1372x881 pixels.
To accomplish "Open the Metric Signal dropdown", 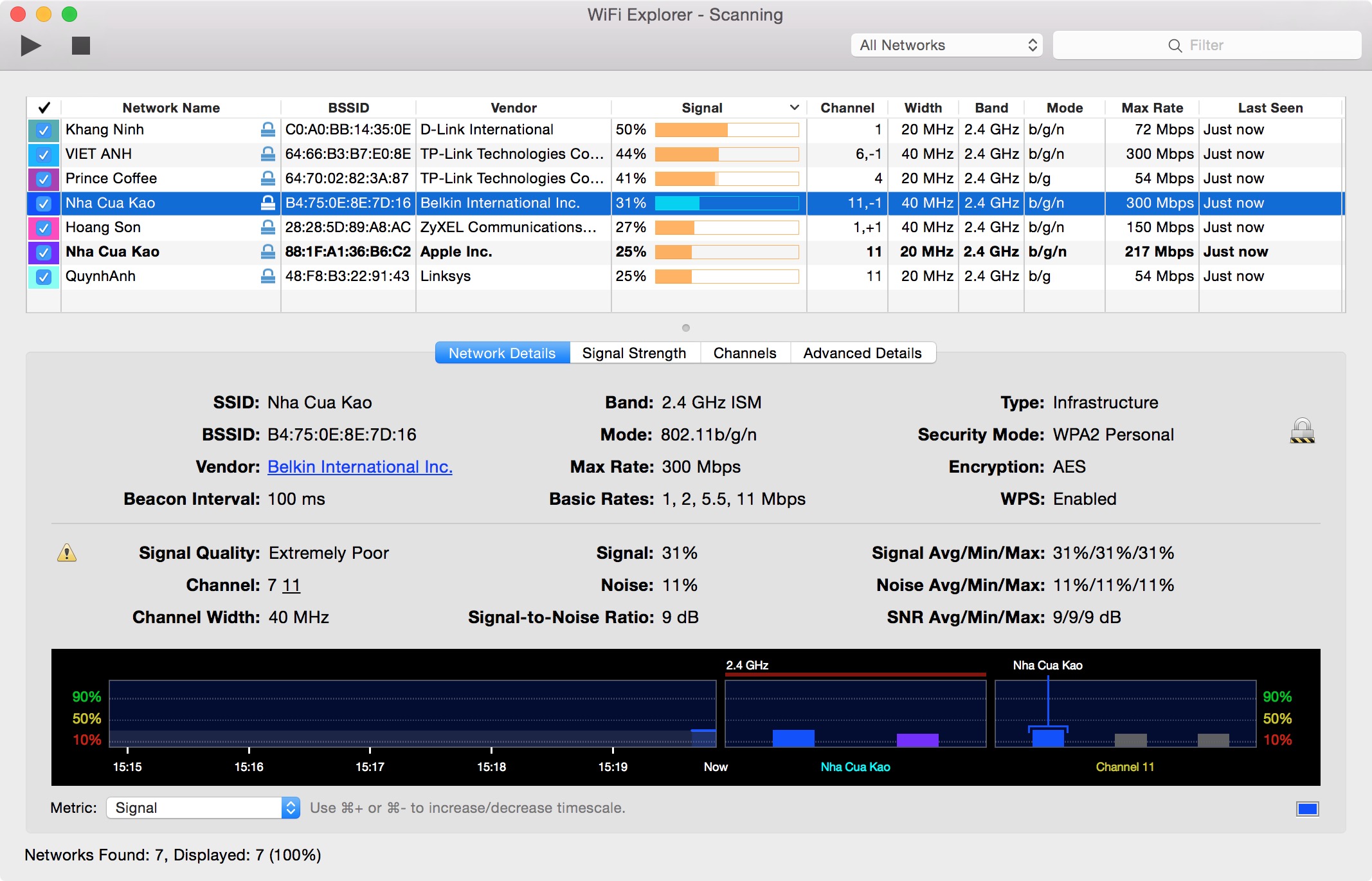I will coord(203,808).
